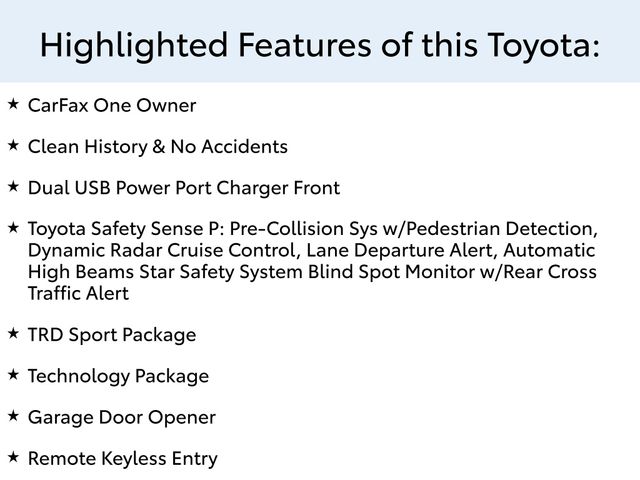Click the Garage Door Opener item
Image resolution: width=640 pixels, height=480 pixels.
point(122,418)
